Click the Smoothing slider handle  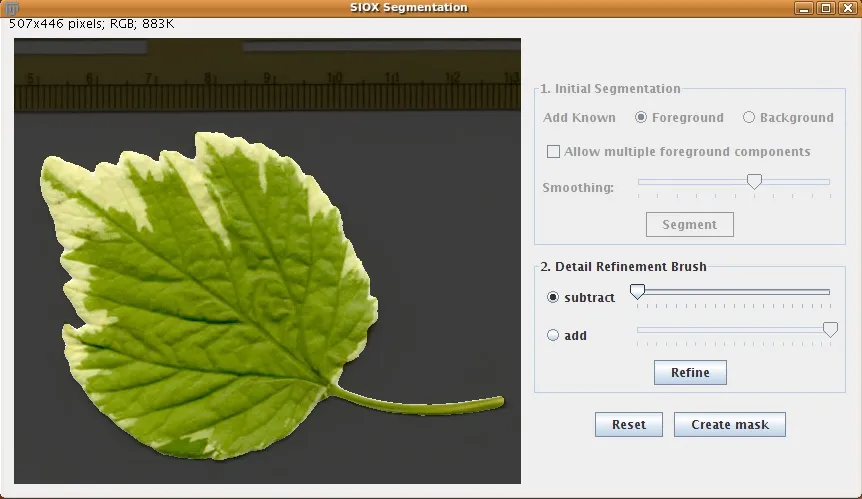pos(755,181)
